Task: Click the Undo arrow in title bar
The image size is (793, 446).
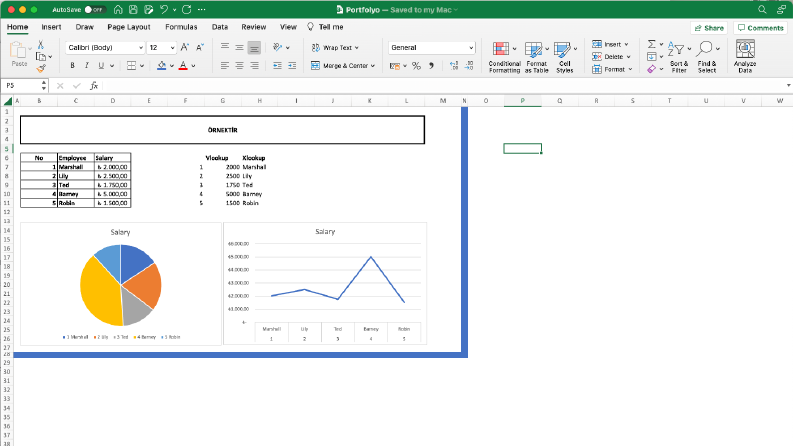Action: click(164, 10)
